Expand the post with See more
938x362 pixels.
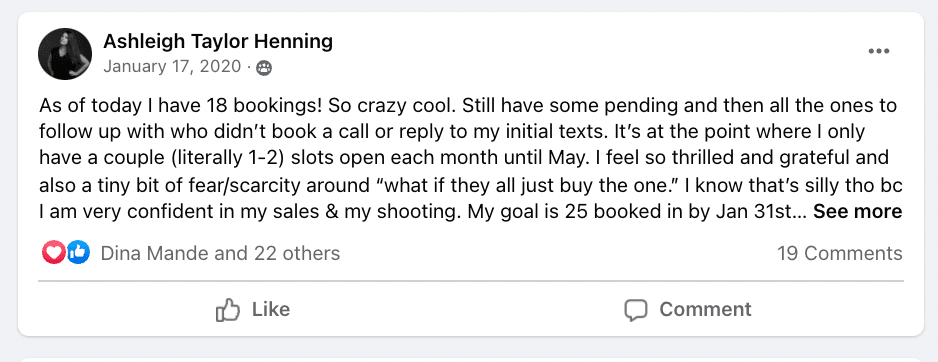coord(857,211)
